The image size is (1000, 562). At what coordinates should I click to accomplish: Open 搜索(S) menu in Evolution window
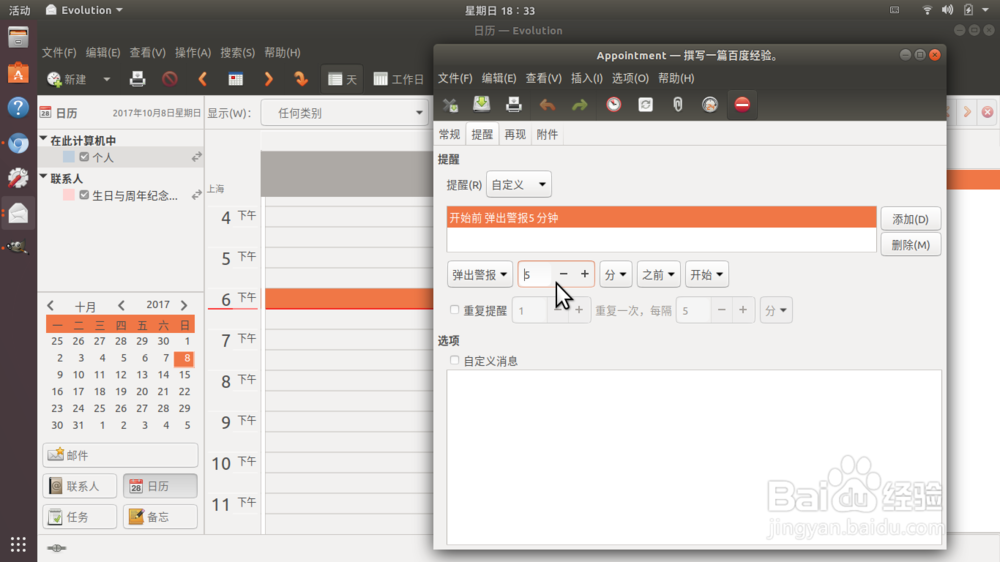pos(237,53)
